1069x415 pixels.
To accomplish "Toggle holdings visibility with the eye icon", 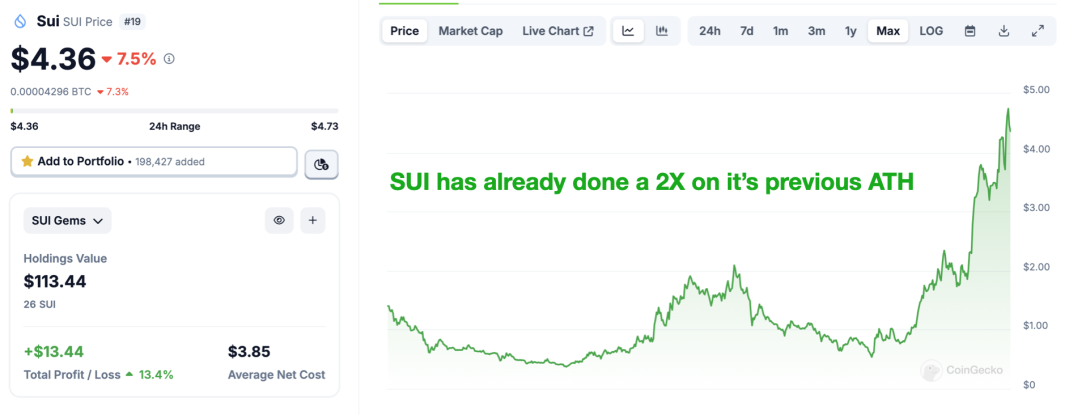I will point(278,220).
